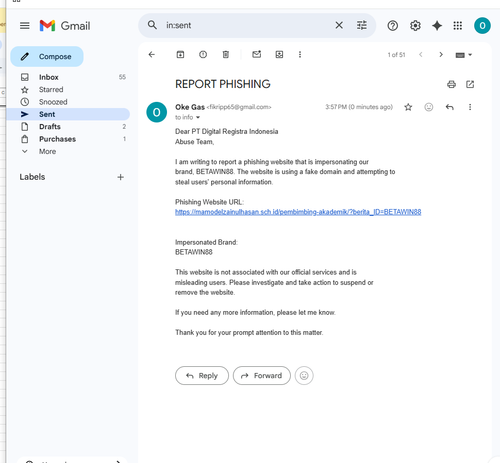Clear the in:sent search query
This screenshot has width=500, height=463.
[339, 25]
